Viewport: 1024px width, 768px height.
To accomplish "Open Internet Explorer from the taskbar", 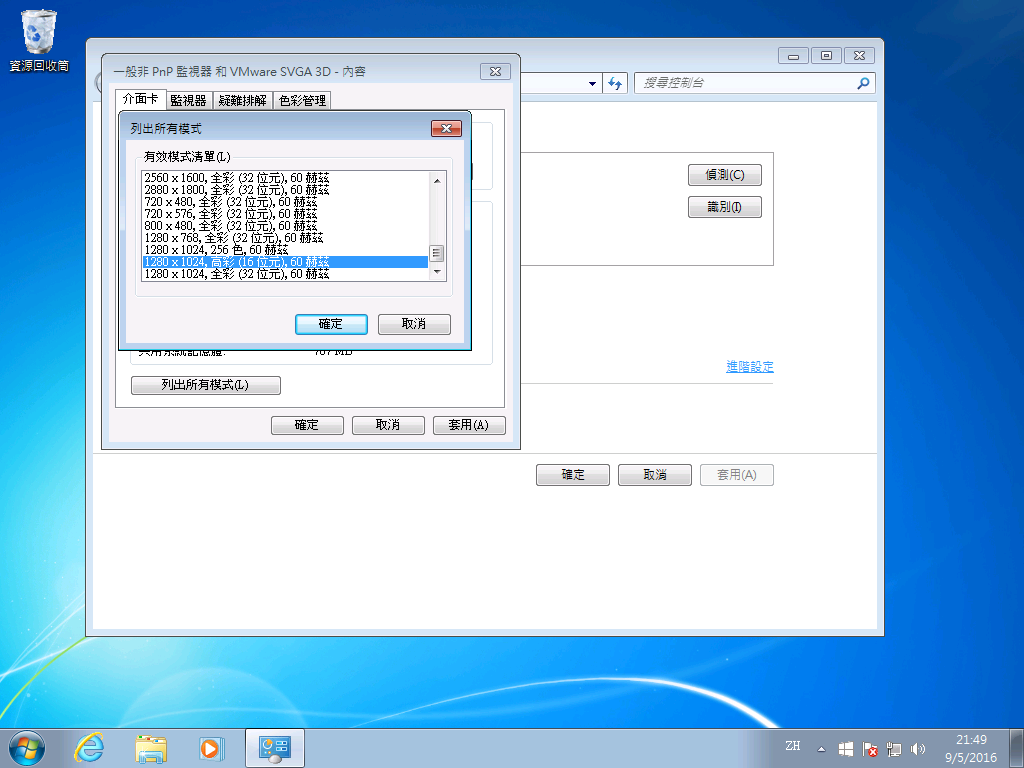I will pos(88,747).
